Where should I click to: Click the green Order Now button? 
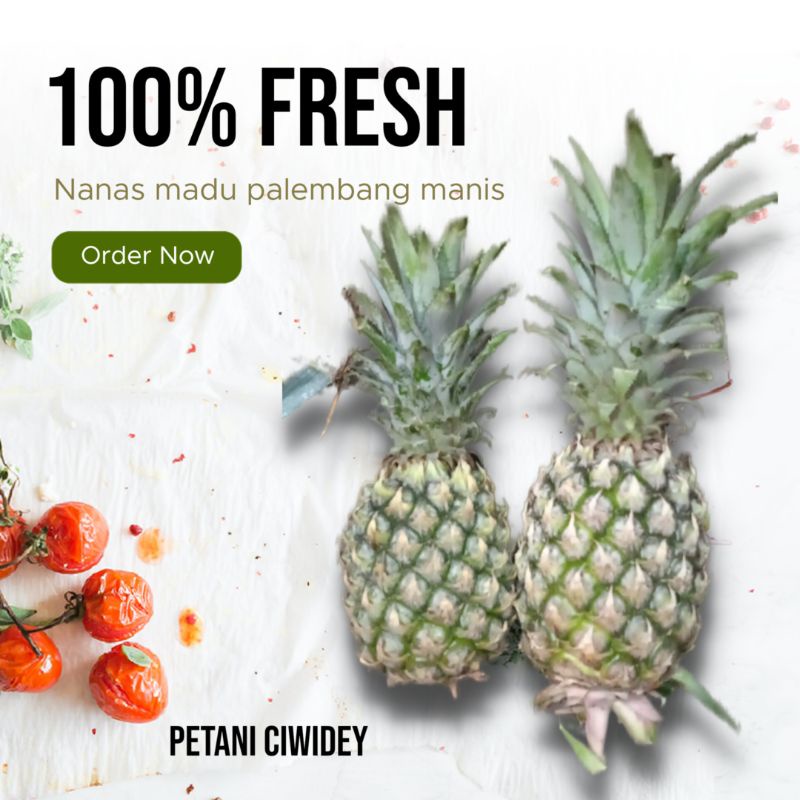[146, 257]
